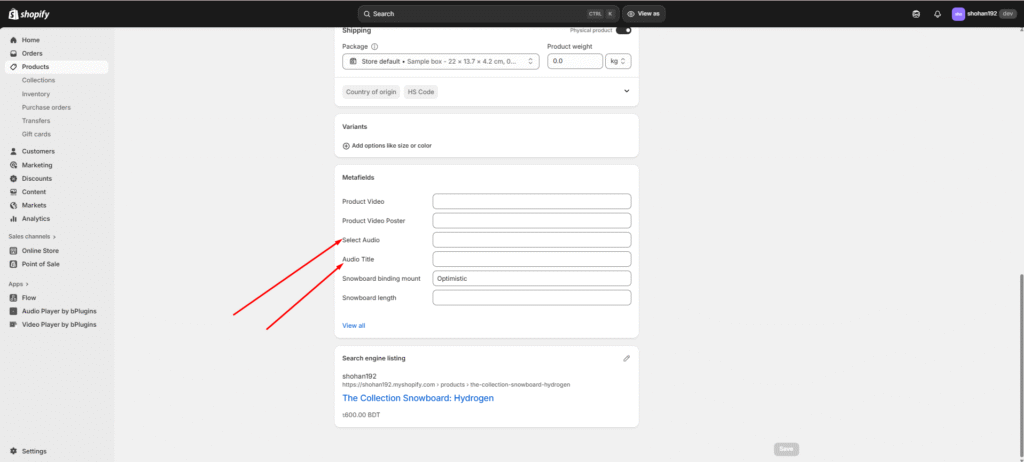Expand the Country of origin section chevron
The width and height of the screenshot is (1024, 462).
coord(627,91)
